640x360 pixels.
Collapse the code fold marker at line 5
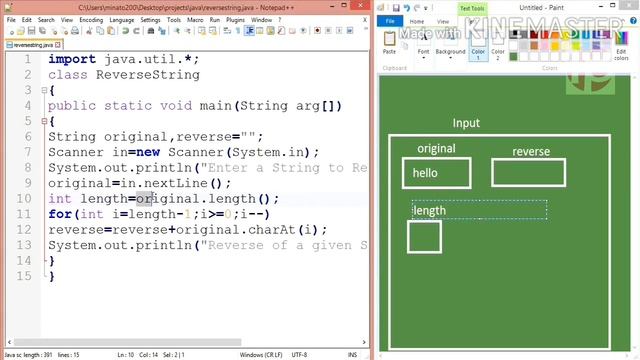coord(44,121)
